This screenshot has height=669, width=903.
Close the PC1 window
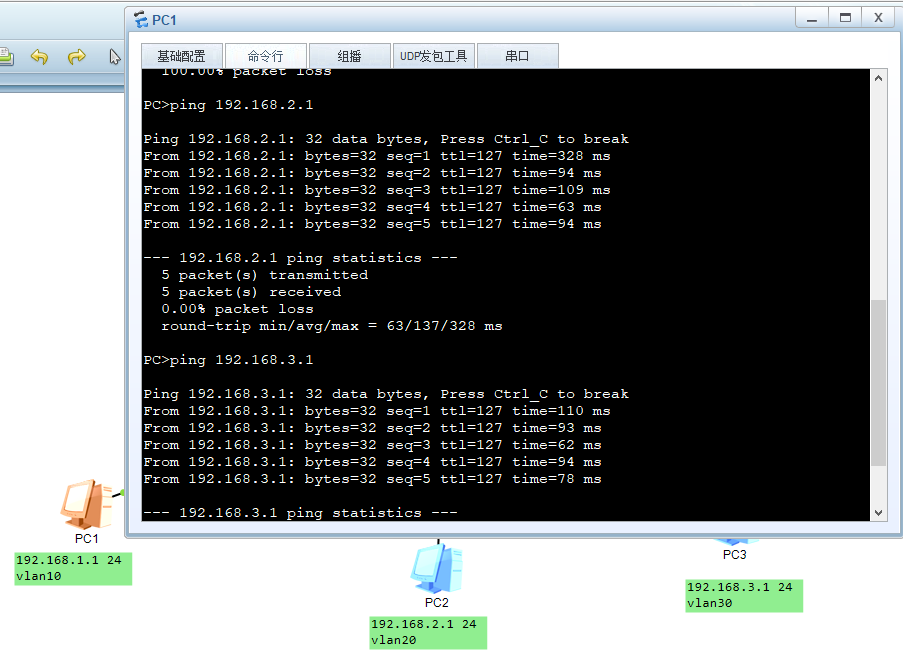tap(879, 18)
